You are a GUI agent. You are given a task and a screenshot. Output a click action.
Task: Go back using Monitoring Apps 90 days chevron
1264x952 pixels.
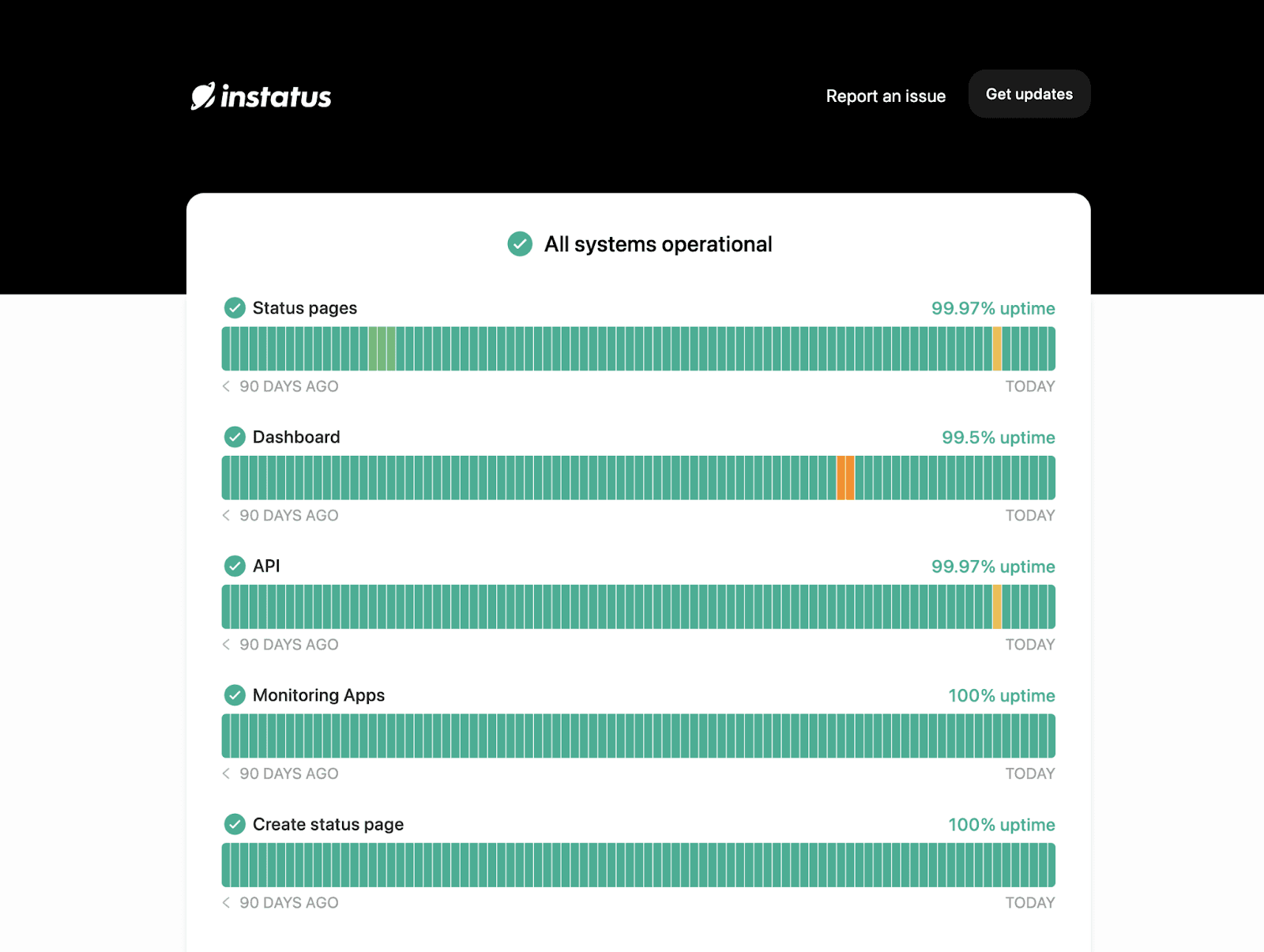(x=227, y=773)
